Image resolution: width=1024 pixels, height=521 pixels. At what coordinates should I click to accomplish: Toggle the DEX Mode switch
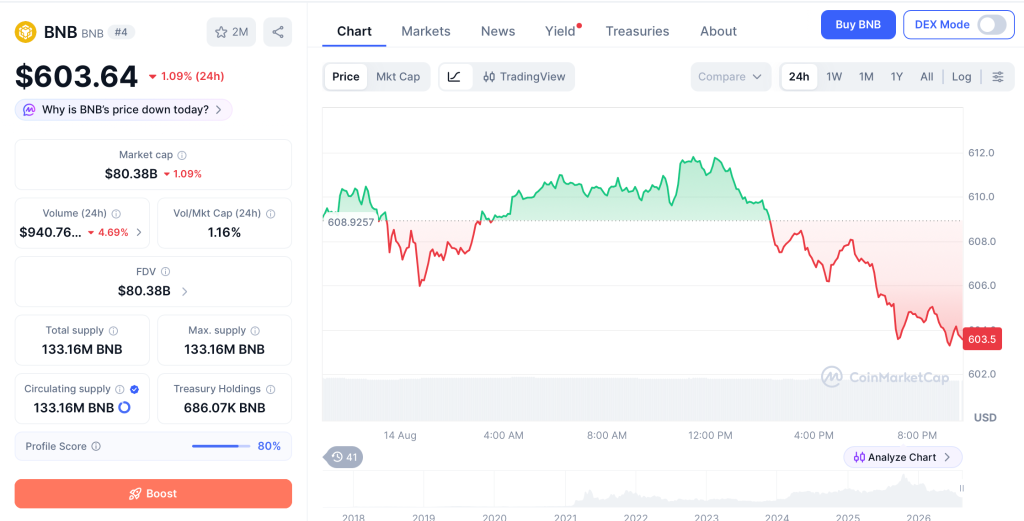[x=991, y=25]
